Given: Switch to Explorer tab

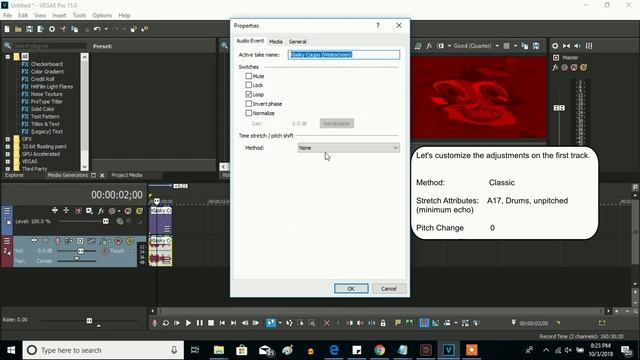Looking at the screenshot, I should tap(14, 175).
